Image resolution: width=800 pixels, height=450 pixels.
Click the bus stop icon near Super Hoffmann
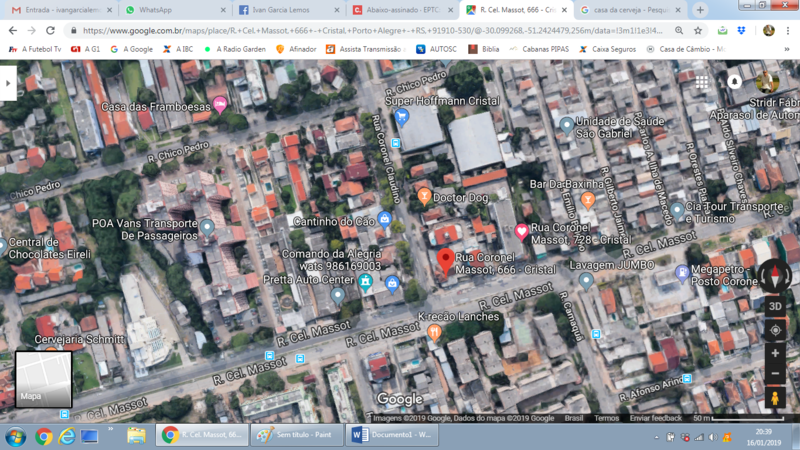click(x=395, y=143)
